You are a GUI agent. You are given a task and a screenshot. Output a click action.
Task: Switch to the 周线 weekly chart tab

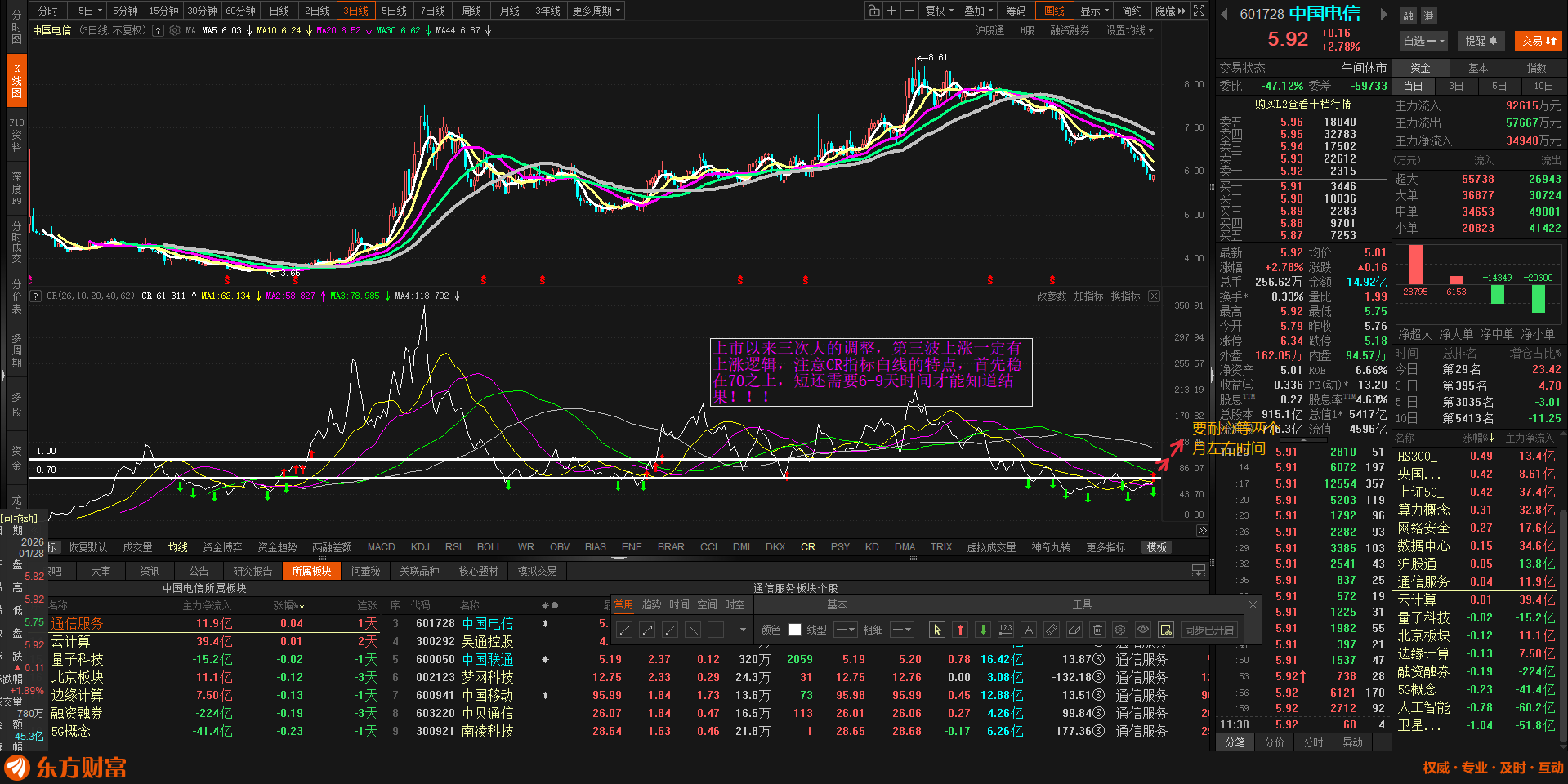tap(471, 11)
